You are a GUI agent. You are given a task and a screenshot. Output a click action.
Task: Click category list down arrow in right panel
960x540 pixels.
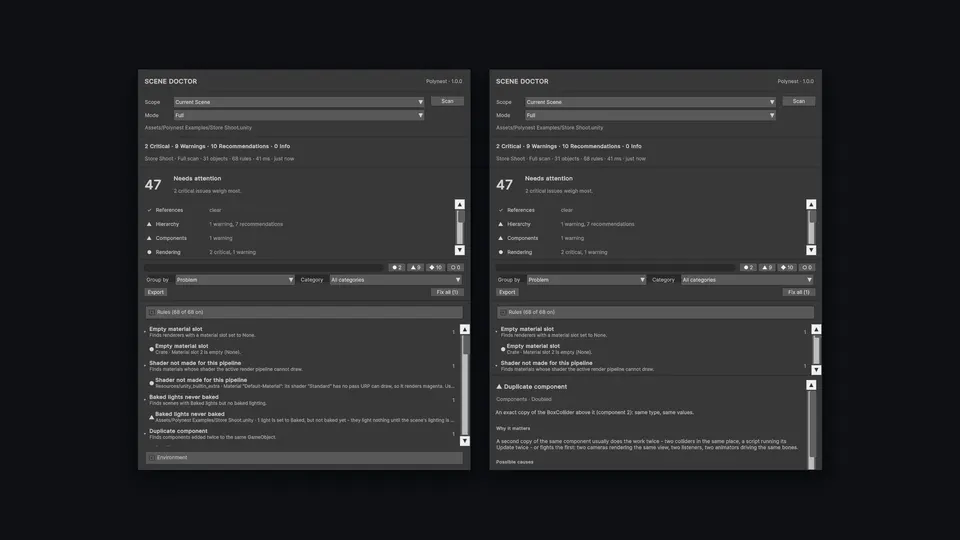pyautogui.click(x=811, y=250)
